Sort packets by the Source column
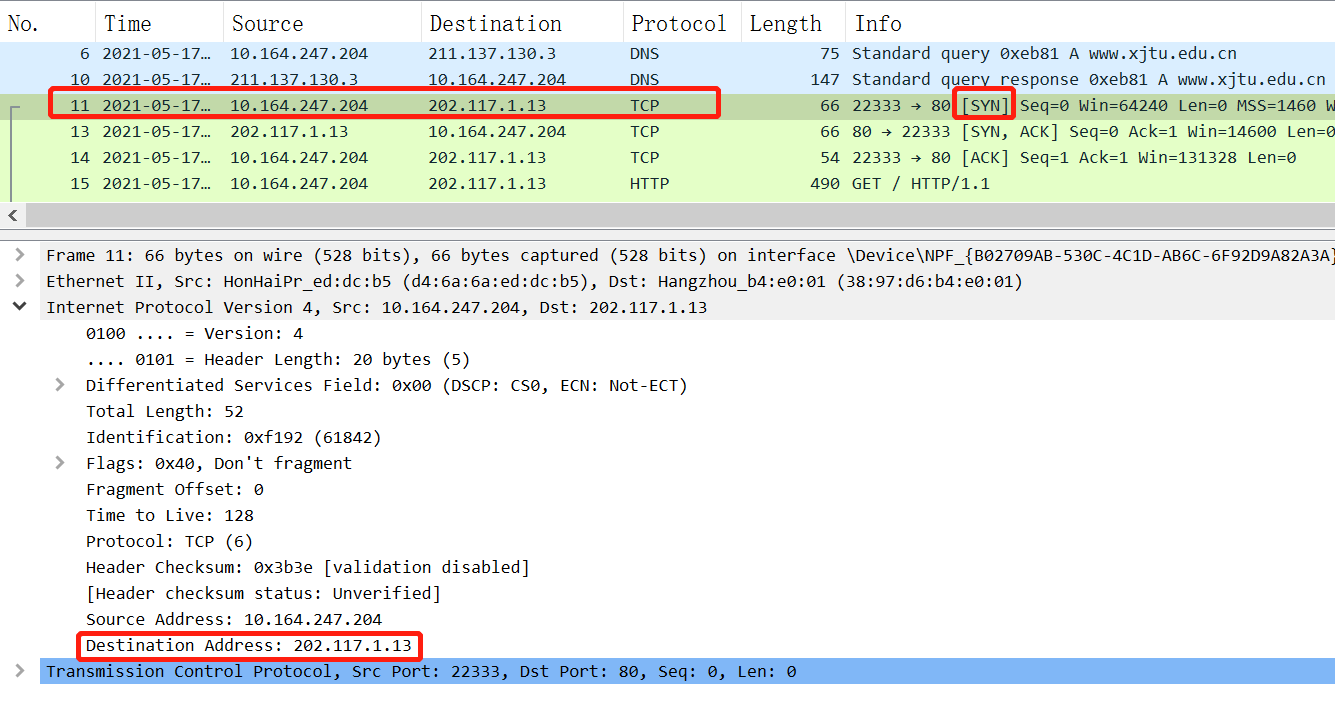1335x715 pixels. click(x=267, y=22)
